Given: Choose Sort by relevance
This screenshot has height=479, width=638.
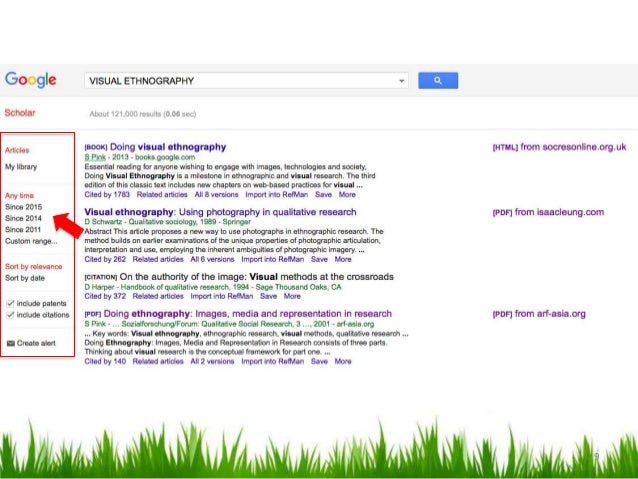Looking at the screenshot, I should pos(34,267).
